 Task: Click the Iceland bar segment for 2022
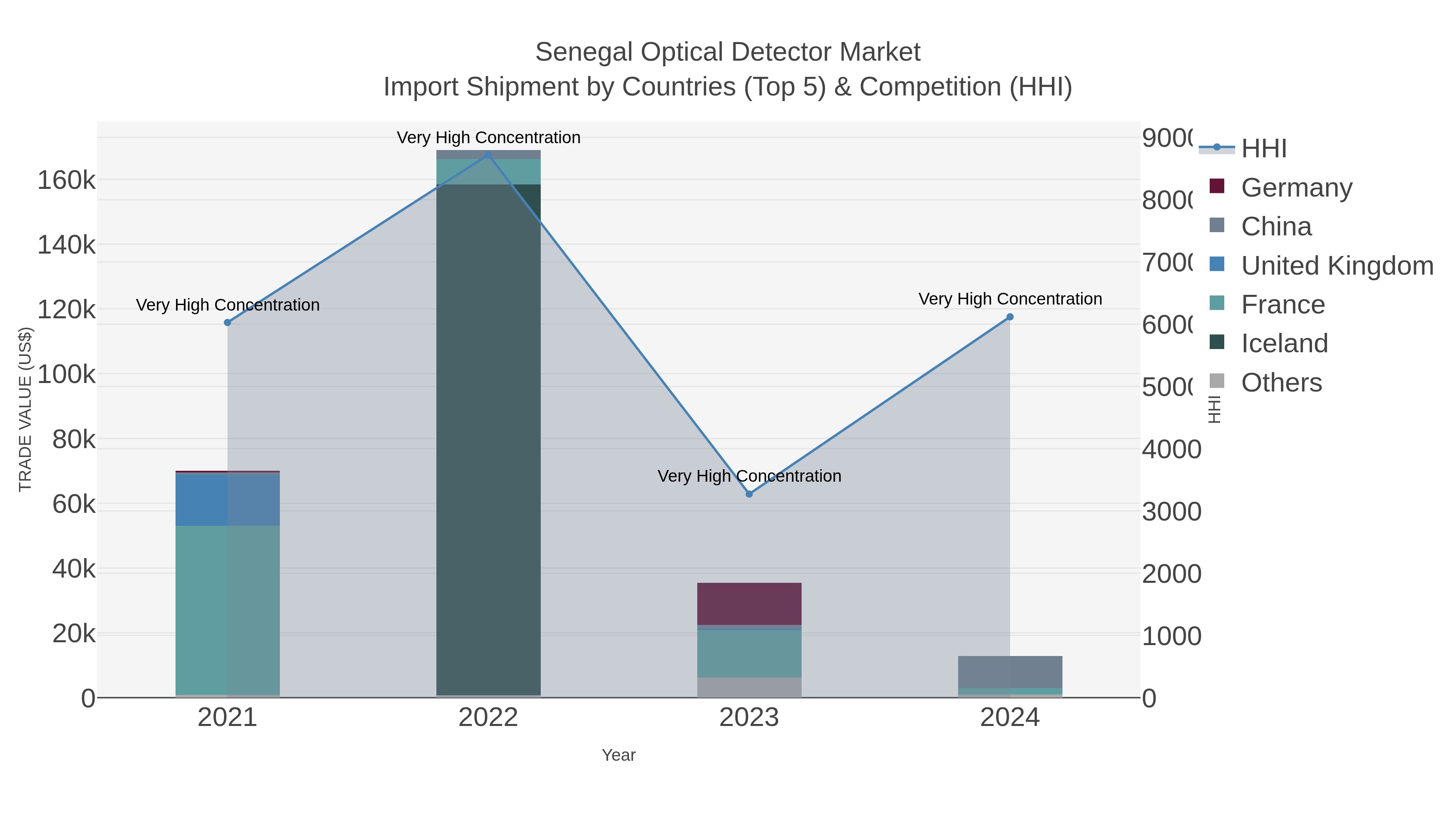click(488, 440)
